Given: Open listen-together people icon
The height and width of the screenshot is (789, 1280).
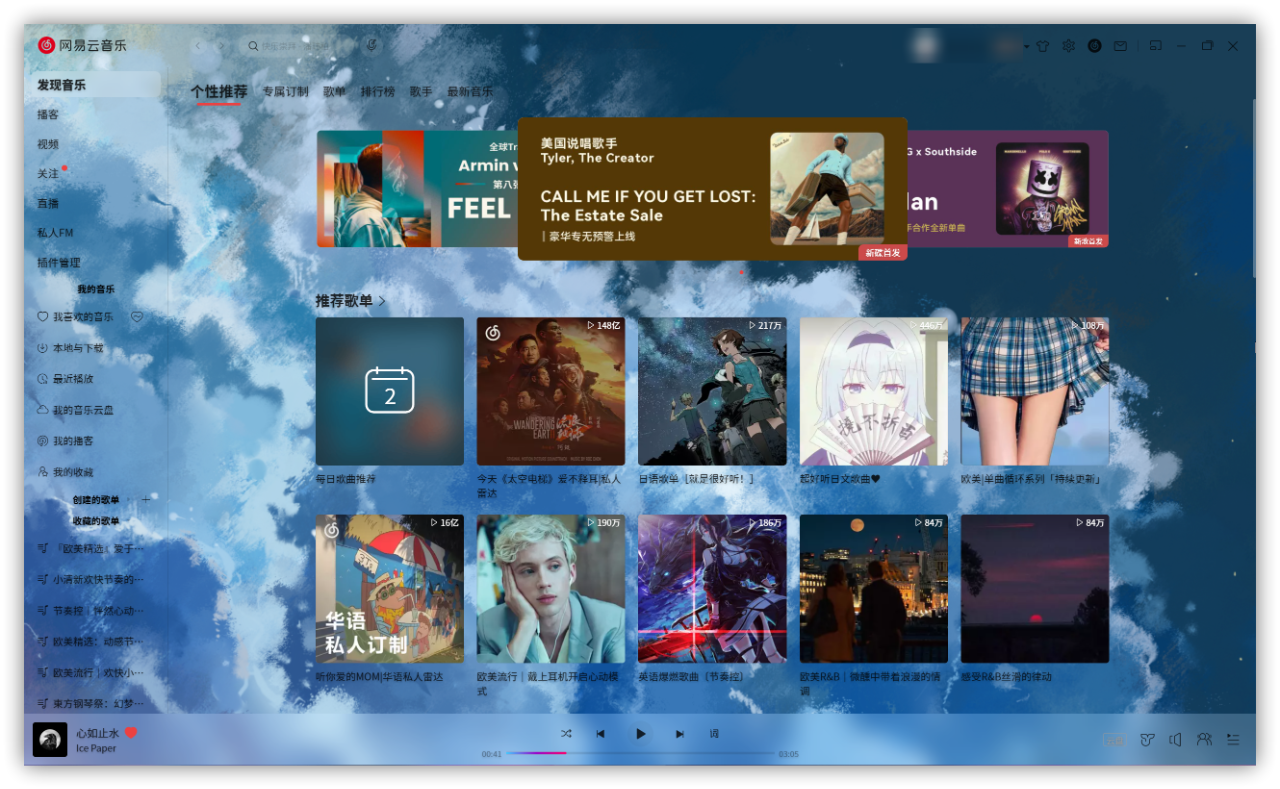Looking at the screenshot, I should click(1204, 740).
